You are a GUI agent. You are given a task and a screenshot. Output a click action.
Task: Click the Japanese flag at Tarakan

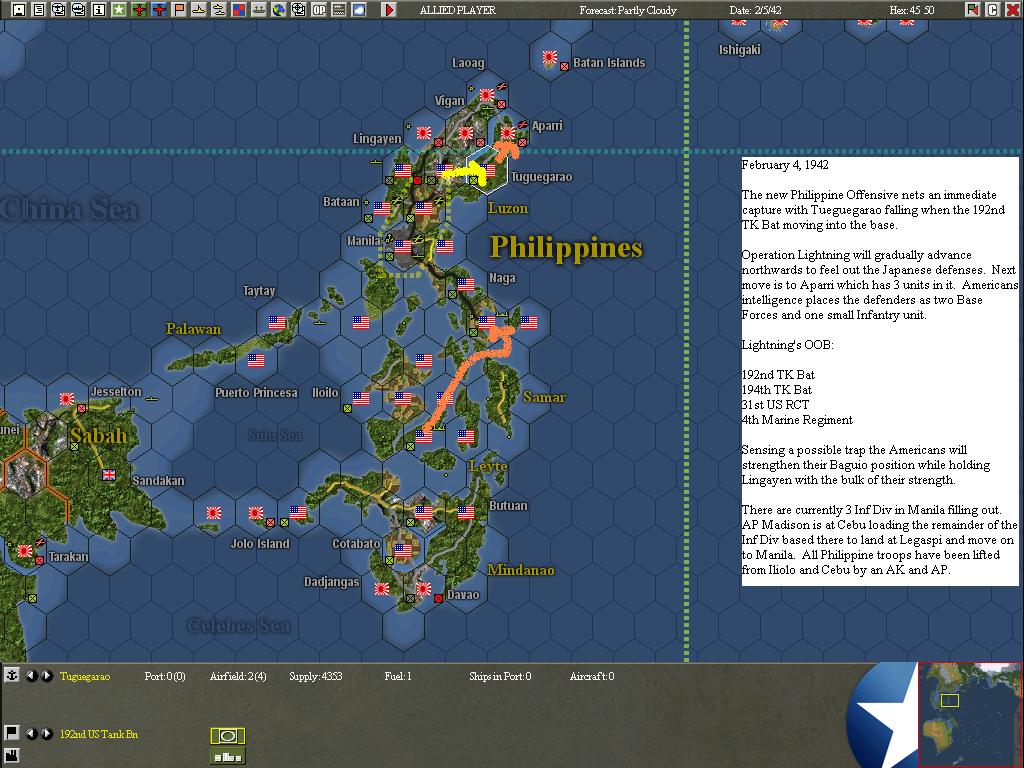(25, 551)
